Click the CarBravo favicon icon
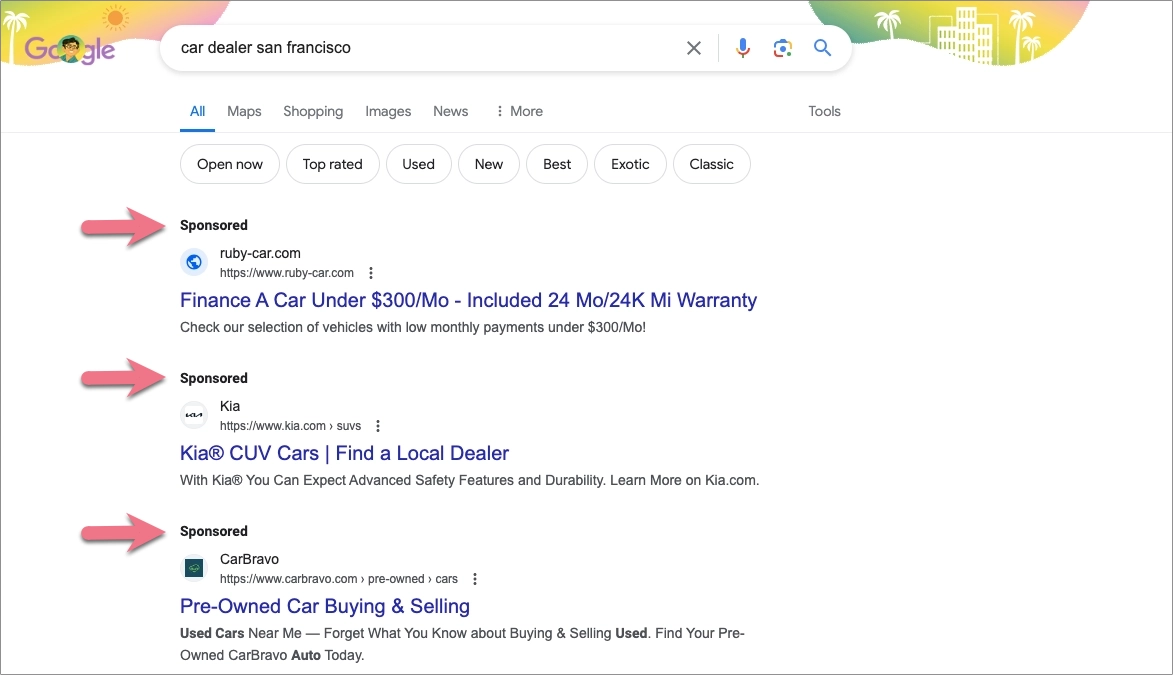The height and width of the screenshot is (675, 1173). pos(194,568)
